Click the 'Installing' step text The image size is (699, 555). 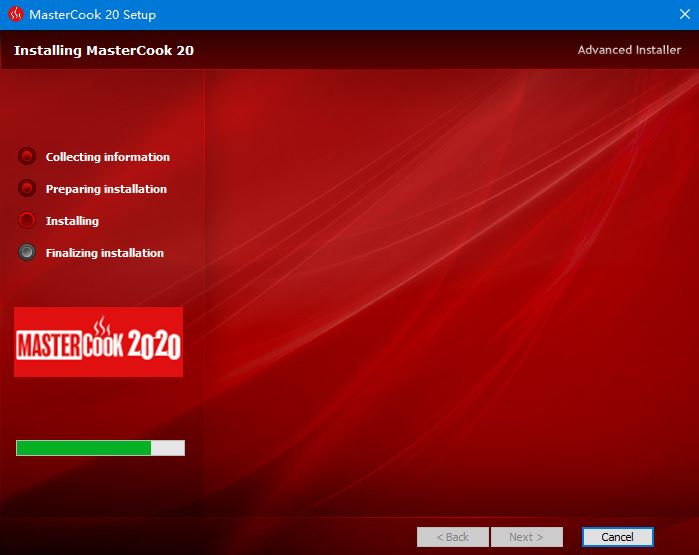pyautogui.click(x=72, y=221)
